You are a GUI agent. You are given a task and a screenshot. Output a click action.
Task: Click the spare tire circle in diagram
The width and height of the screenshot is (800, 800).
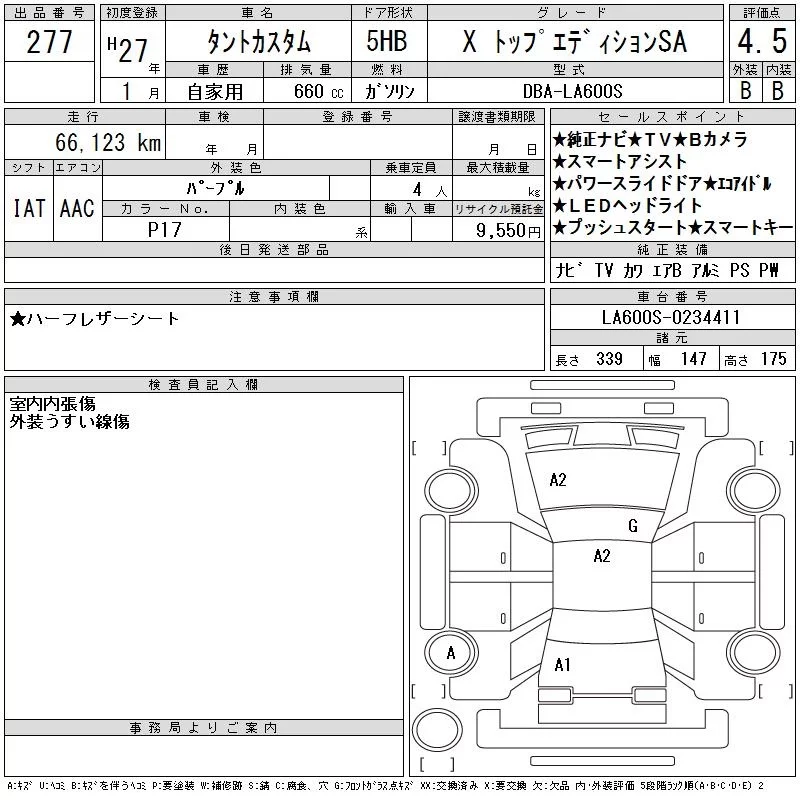[437, 730]
